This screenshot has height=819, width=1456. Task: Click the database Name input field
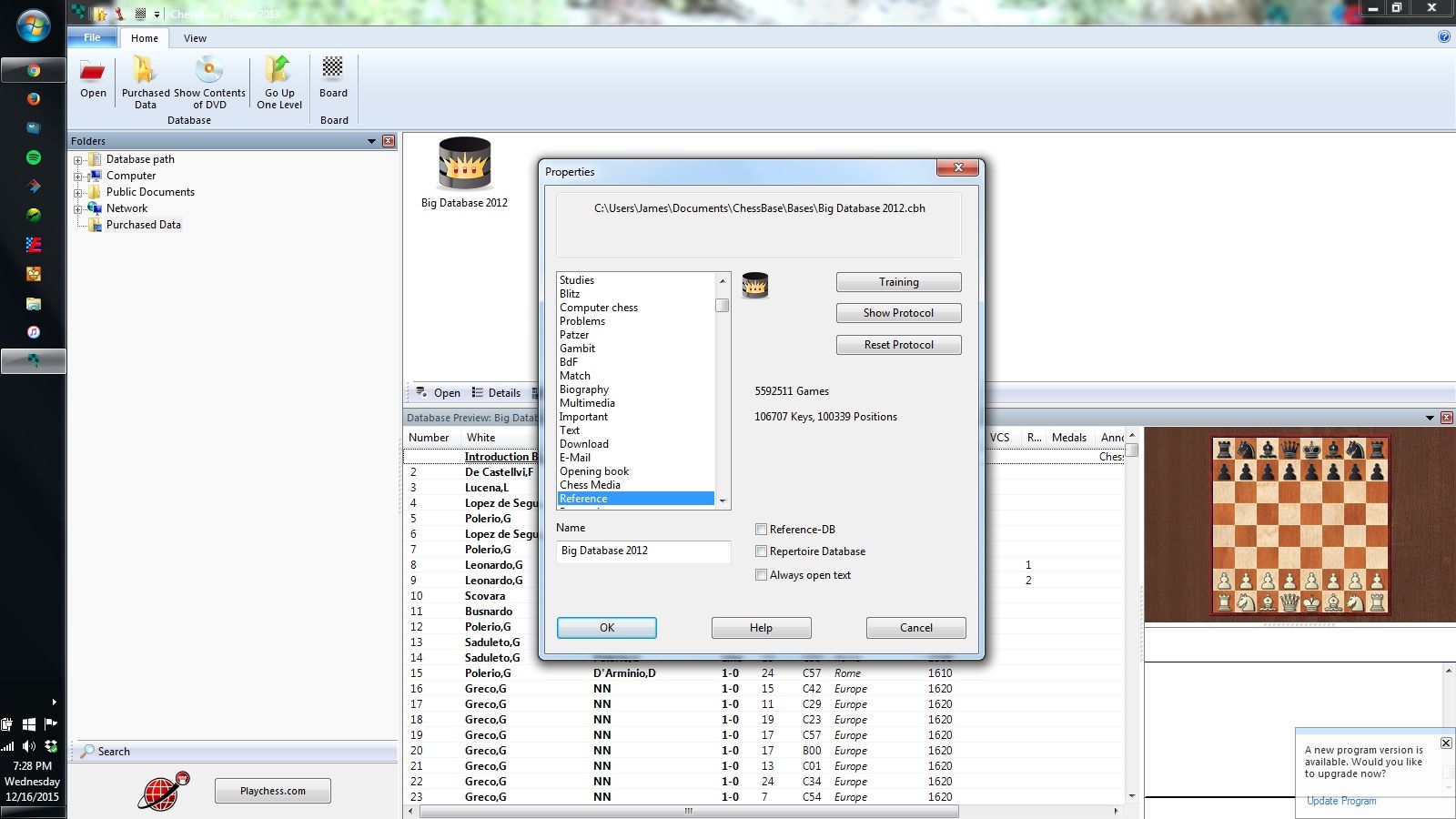(x=643, y=551)
